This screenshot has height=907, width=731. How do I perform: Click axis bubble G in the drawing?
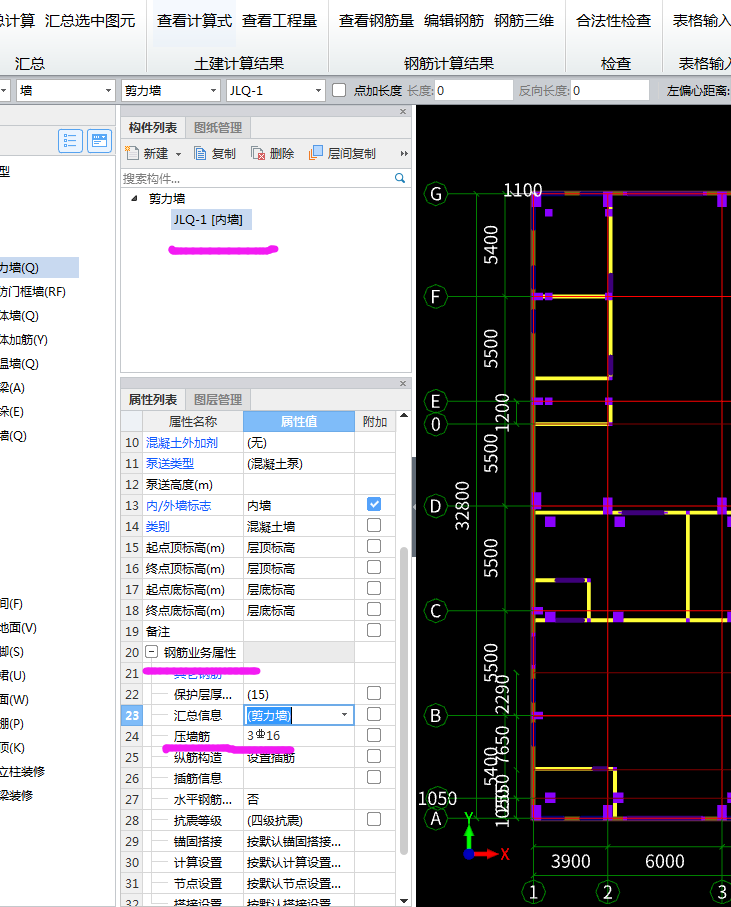[435, 193]
